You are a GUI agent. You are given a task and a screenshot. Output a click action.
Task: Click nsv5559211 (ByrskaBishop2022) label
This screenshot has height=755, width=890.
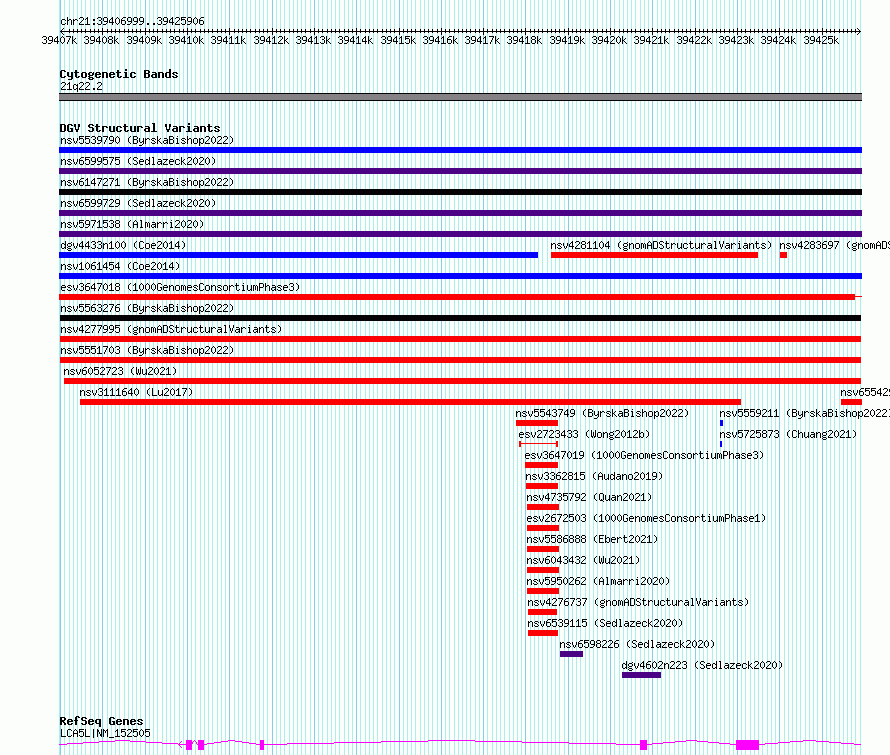[804, 413]
